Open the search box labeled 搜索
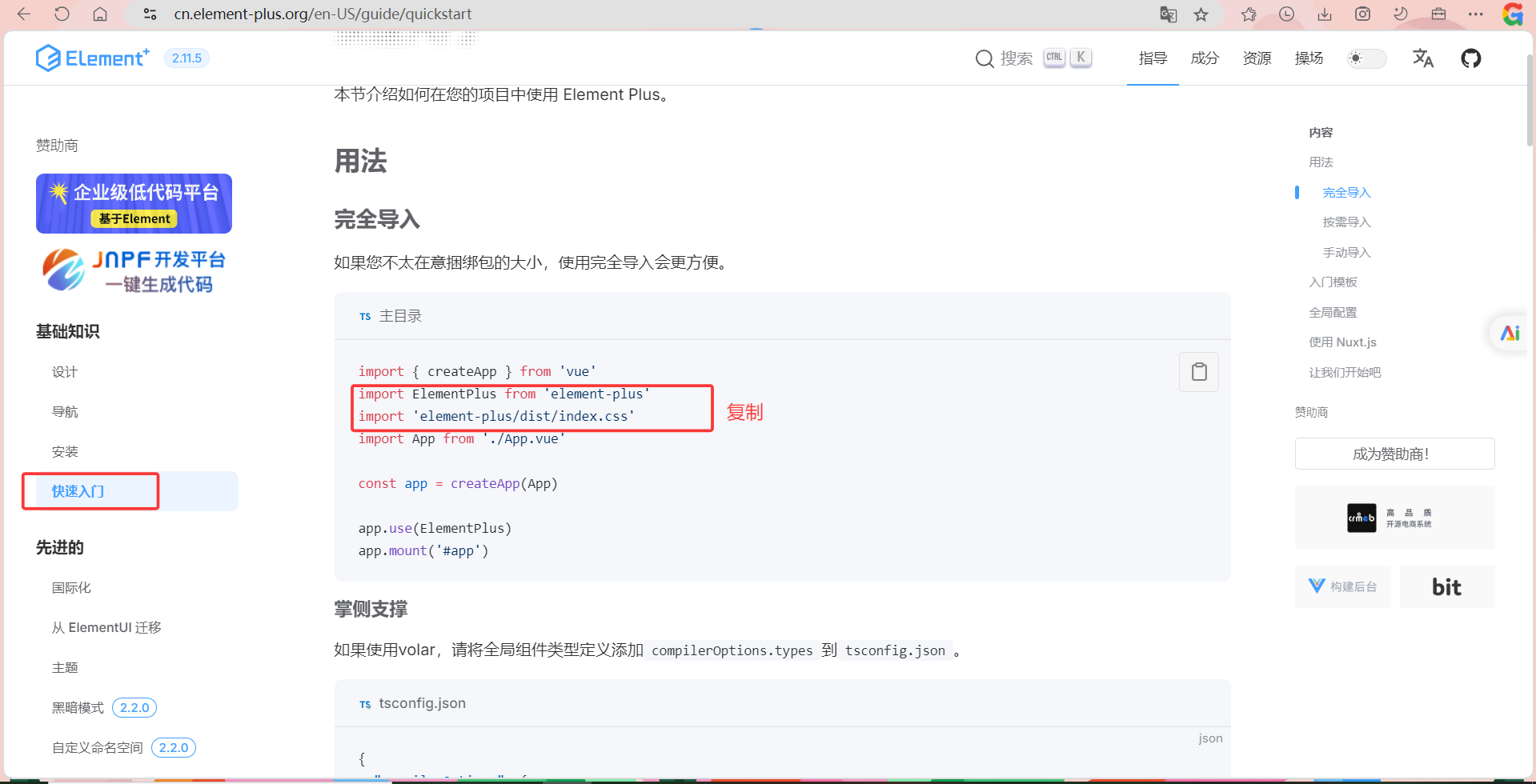The width and height of the screenshot is (1536, 784). coord(1033,58)
